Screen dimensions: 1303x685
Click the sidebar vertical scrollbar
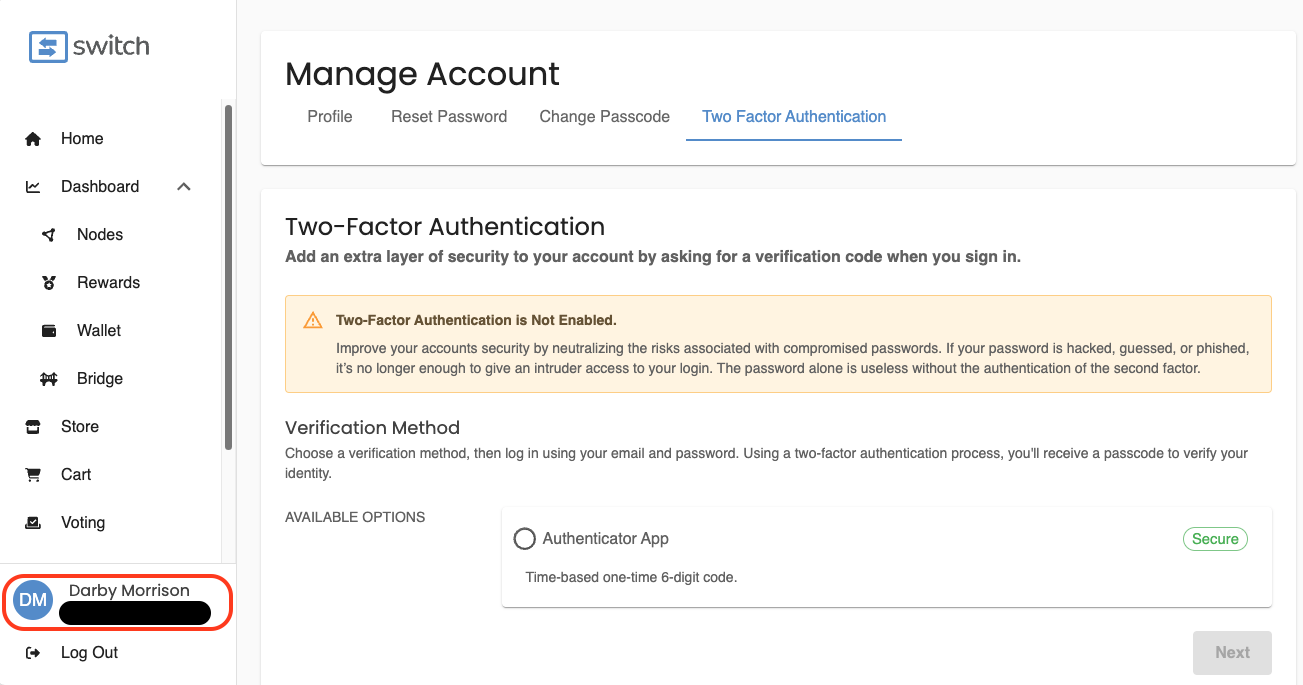228,277
